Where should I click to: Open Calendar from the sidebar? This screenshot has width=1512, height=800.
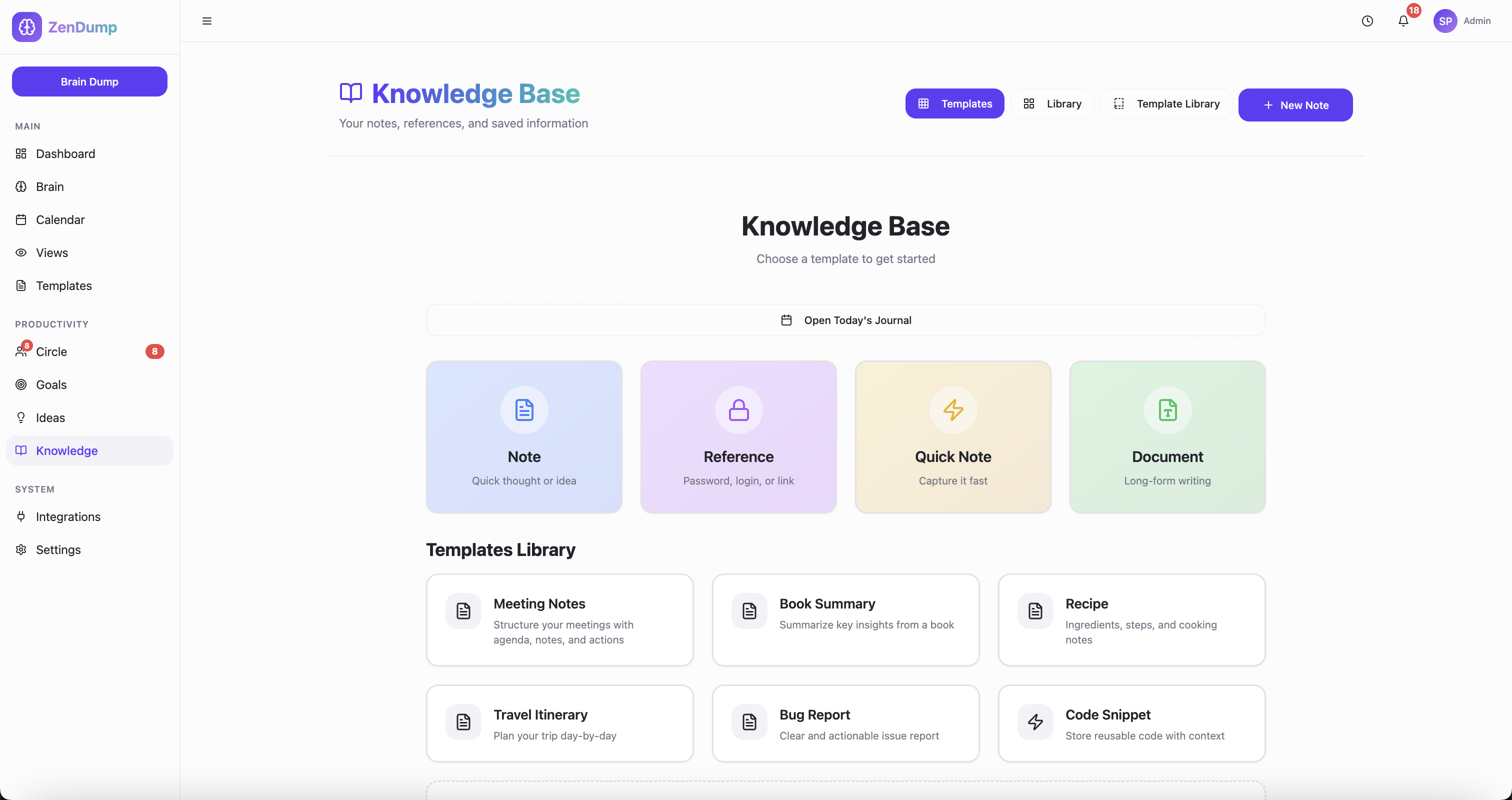(x=60, y=219)
